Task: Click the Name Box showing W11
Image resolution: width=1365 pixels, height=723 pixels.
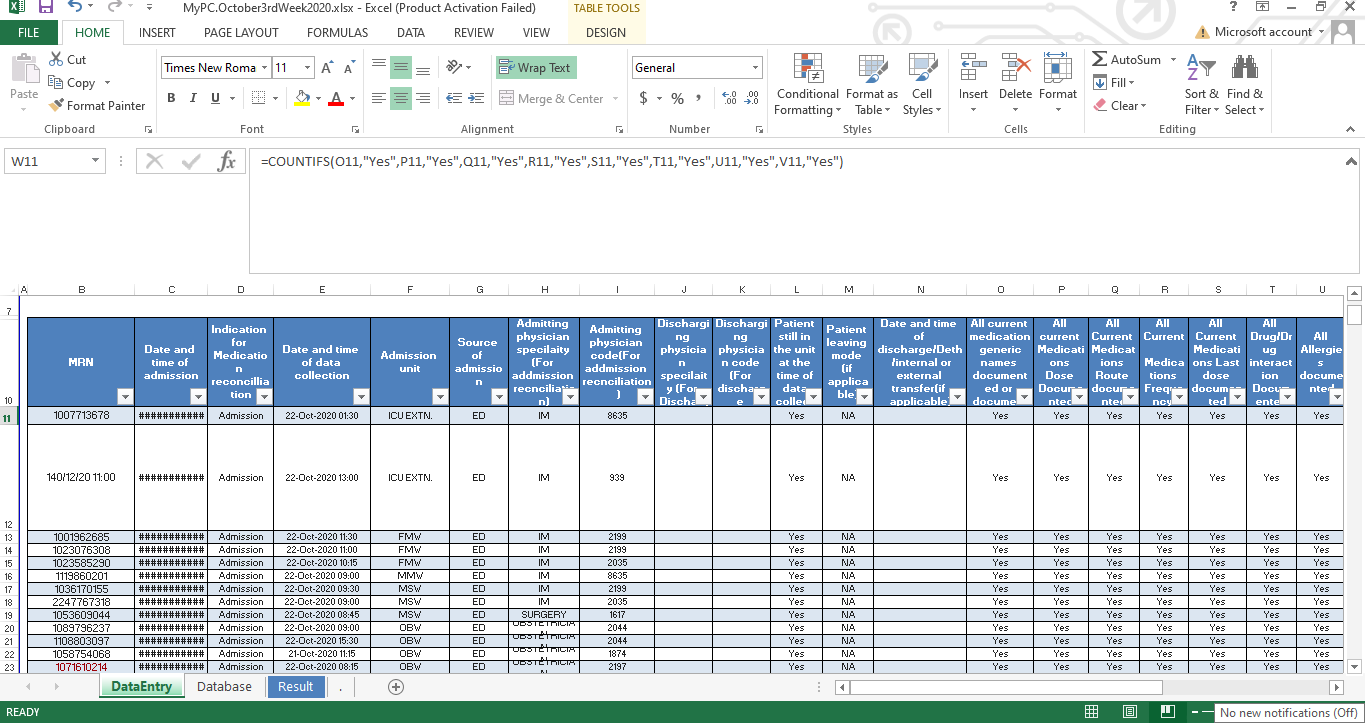Action: click(x=46, y=161)
